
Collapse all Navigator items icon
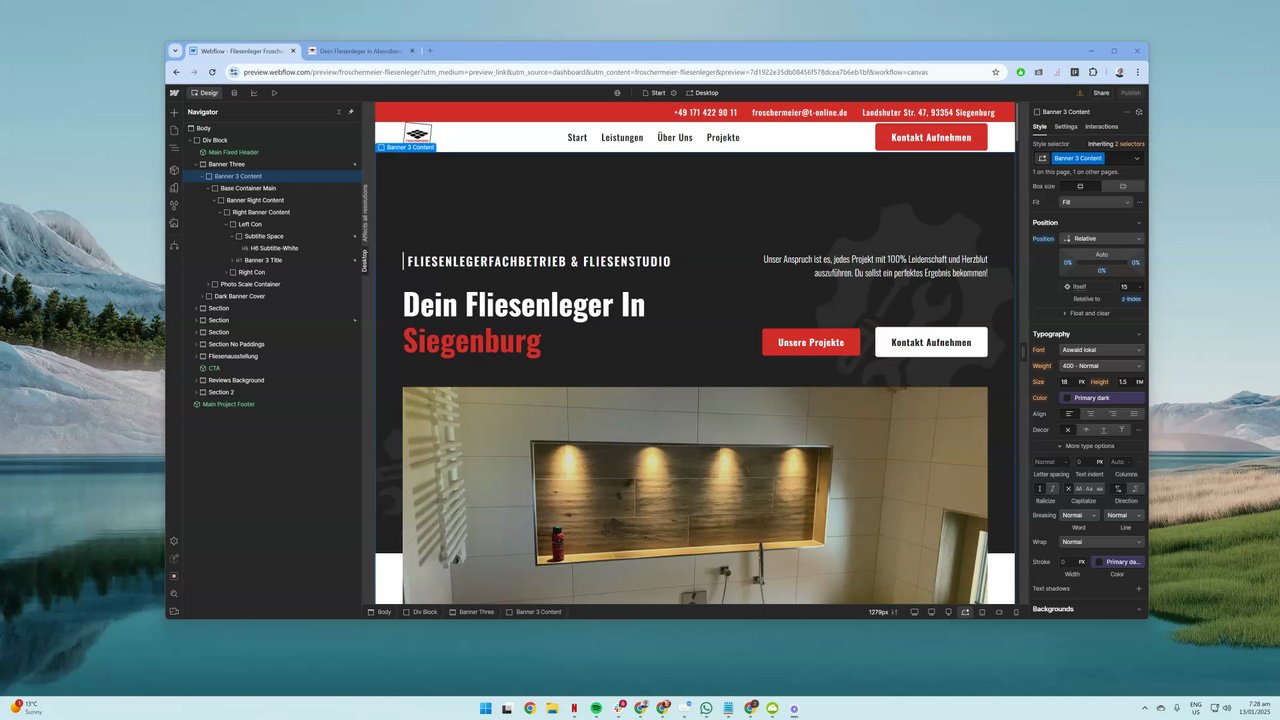[339, 112]
